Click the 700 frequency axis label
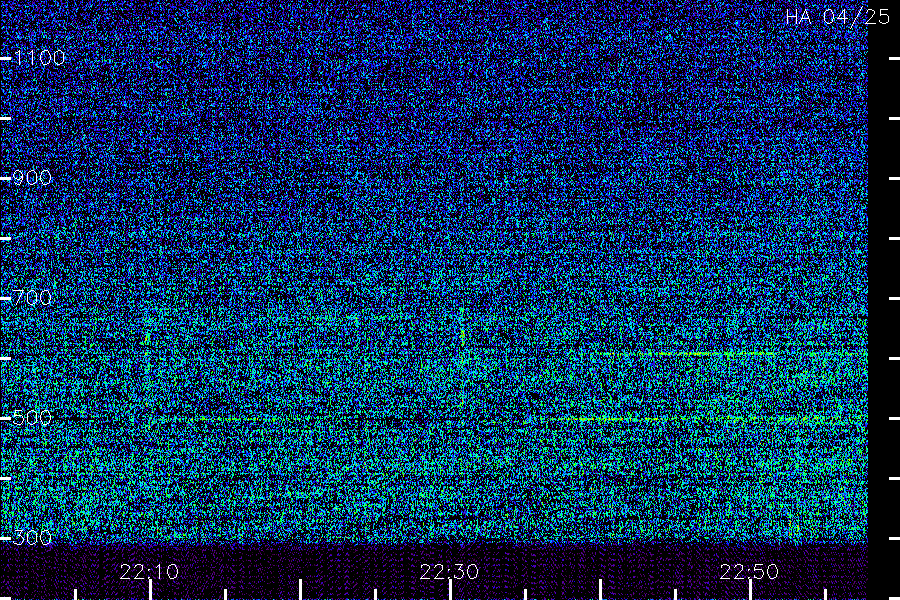This screenshot has height=600, width=900. (x=32, y=298)
